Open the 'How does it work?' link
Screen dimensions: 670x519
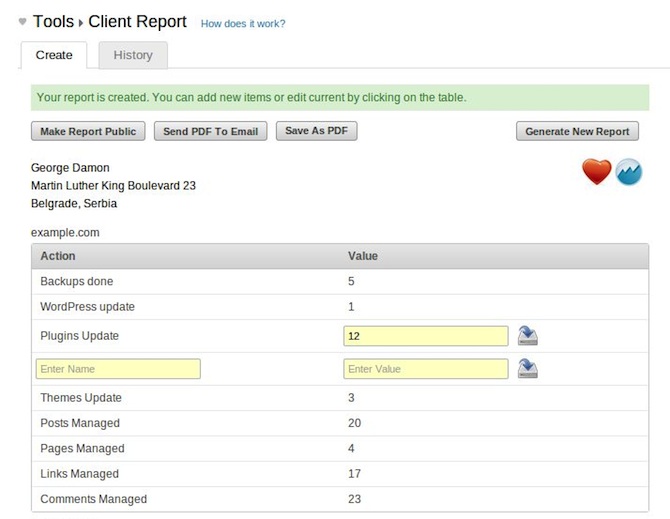(x=243, y=23)
